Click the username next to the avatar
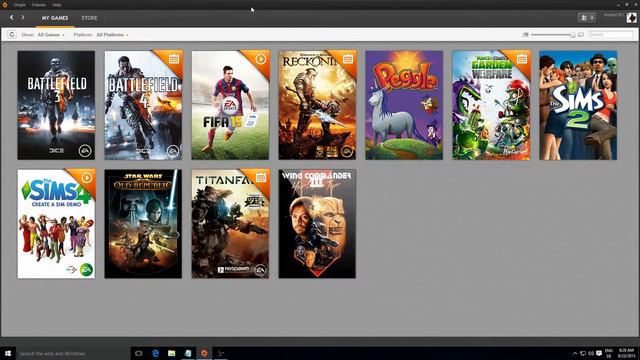The height and width of the screenshot is (360, 640). tap(613, 15)
